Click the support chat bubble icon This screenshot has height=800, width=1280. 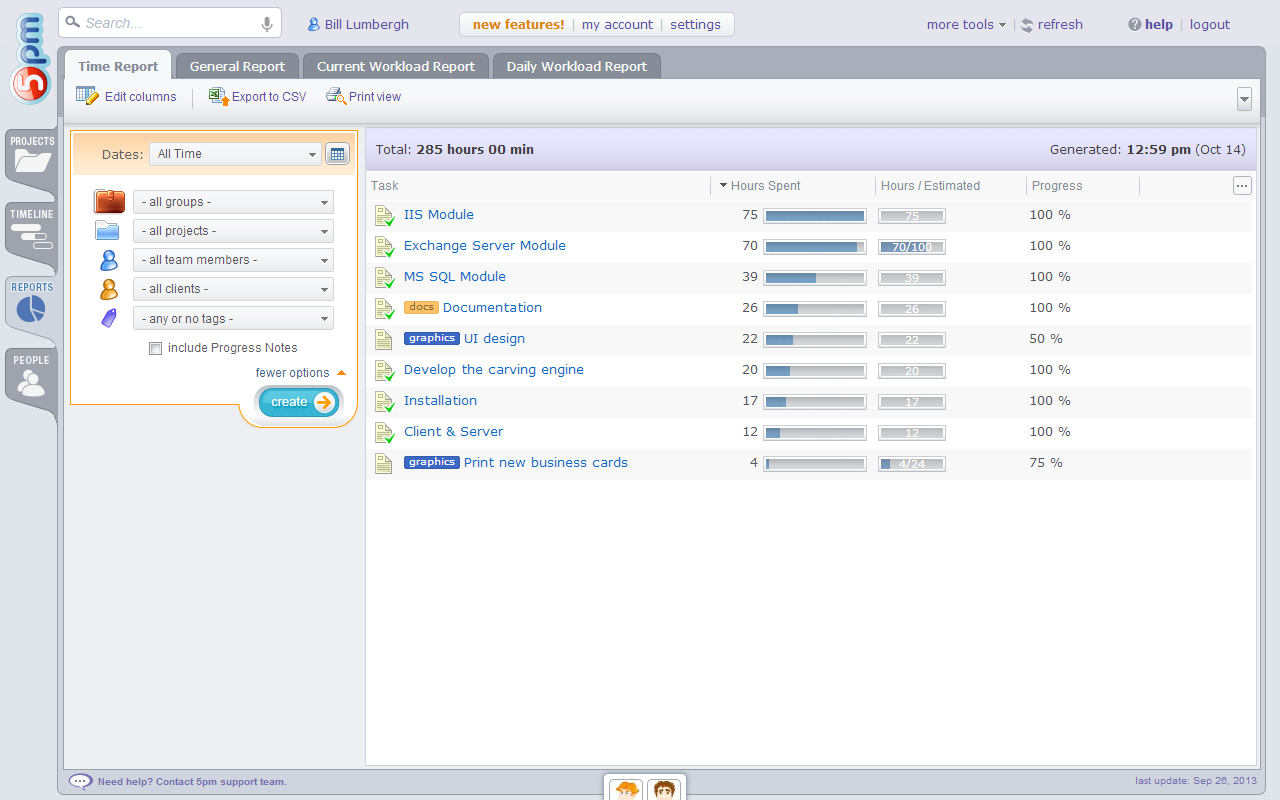click(x=80, y=781)
